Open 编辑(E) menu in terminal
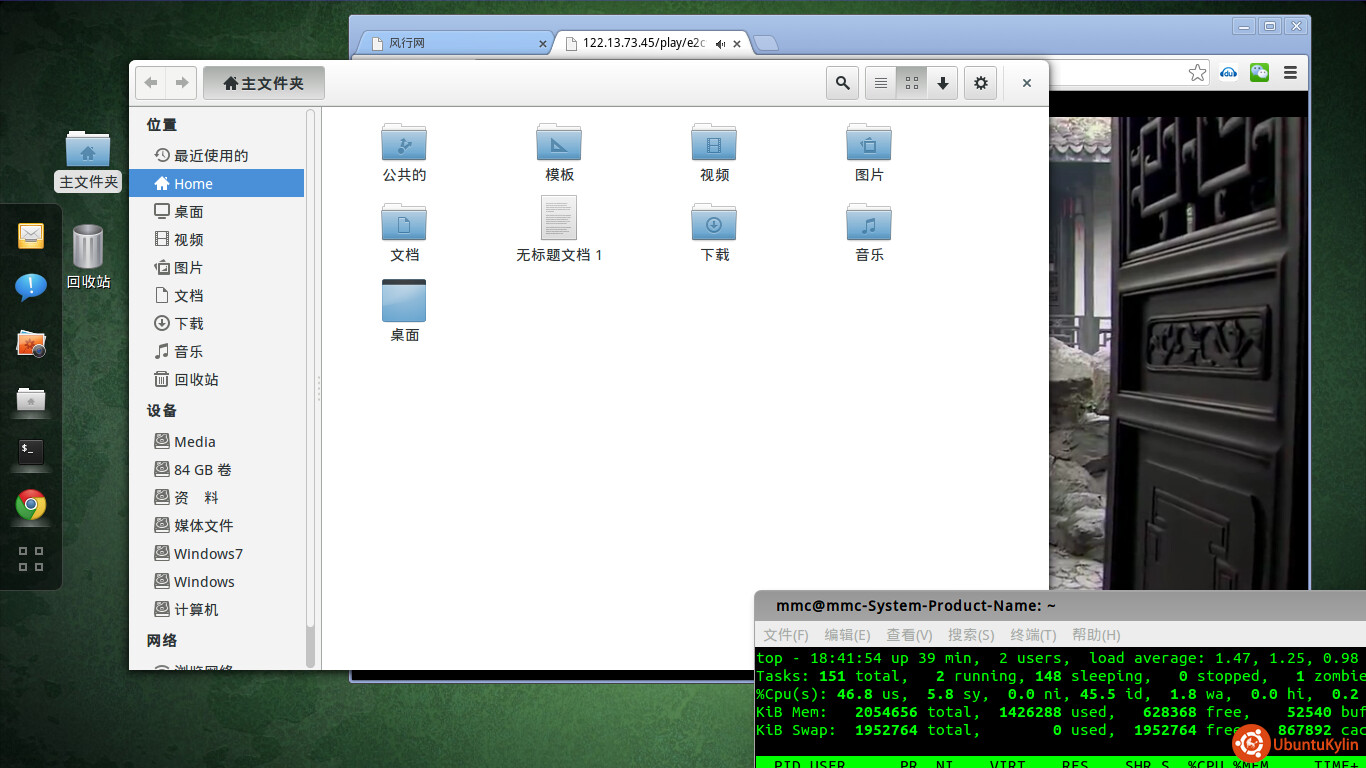 847,635
